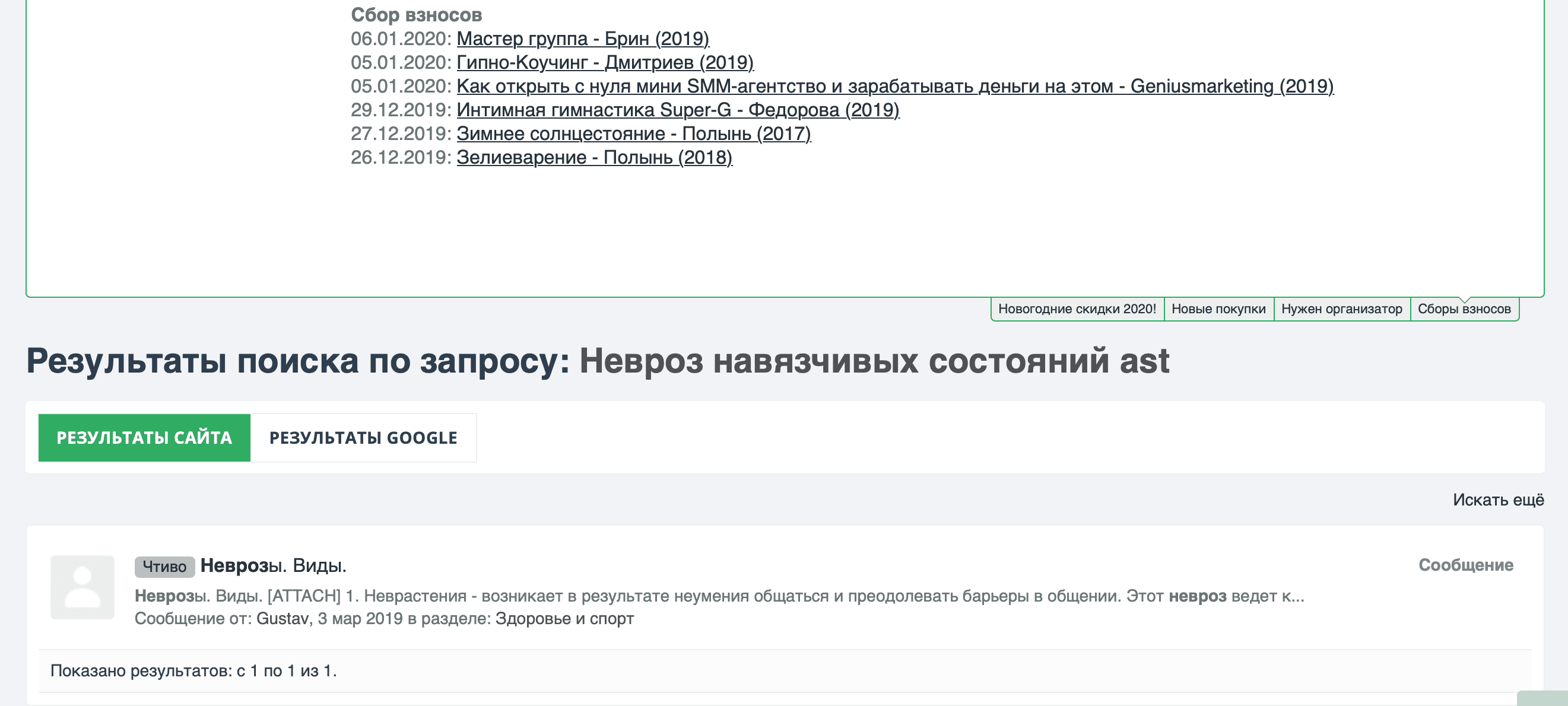Click the Чтиво prefix label
Image resolution: width=1568 pixels, height=706 pixels.
pos(164,566)
